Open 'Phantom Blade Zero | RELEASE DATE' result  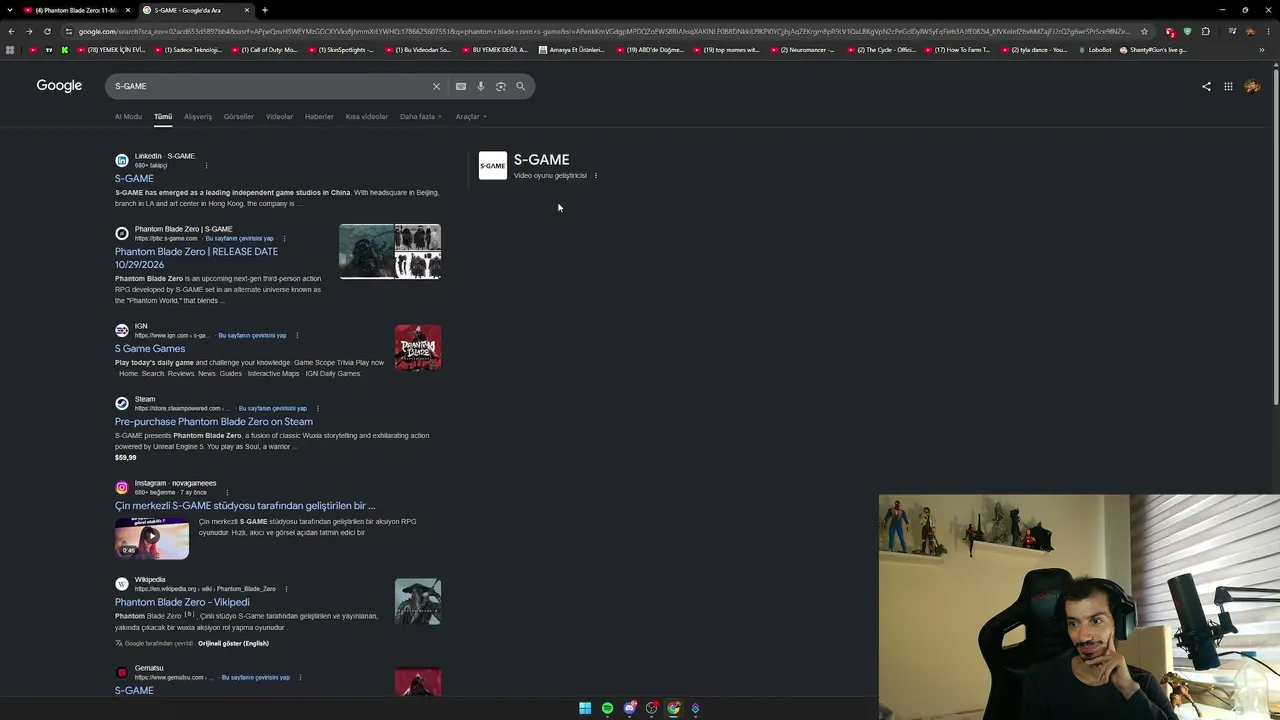[196, 258]
